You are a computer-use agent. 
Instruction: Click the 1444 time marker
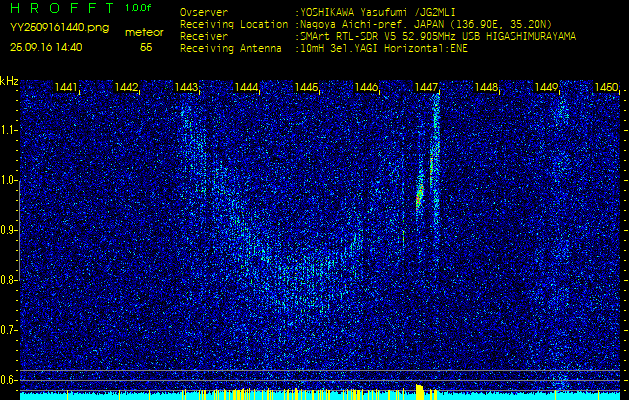pos(246,87)
